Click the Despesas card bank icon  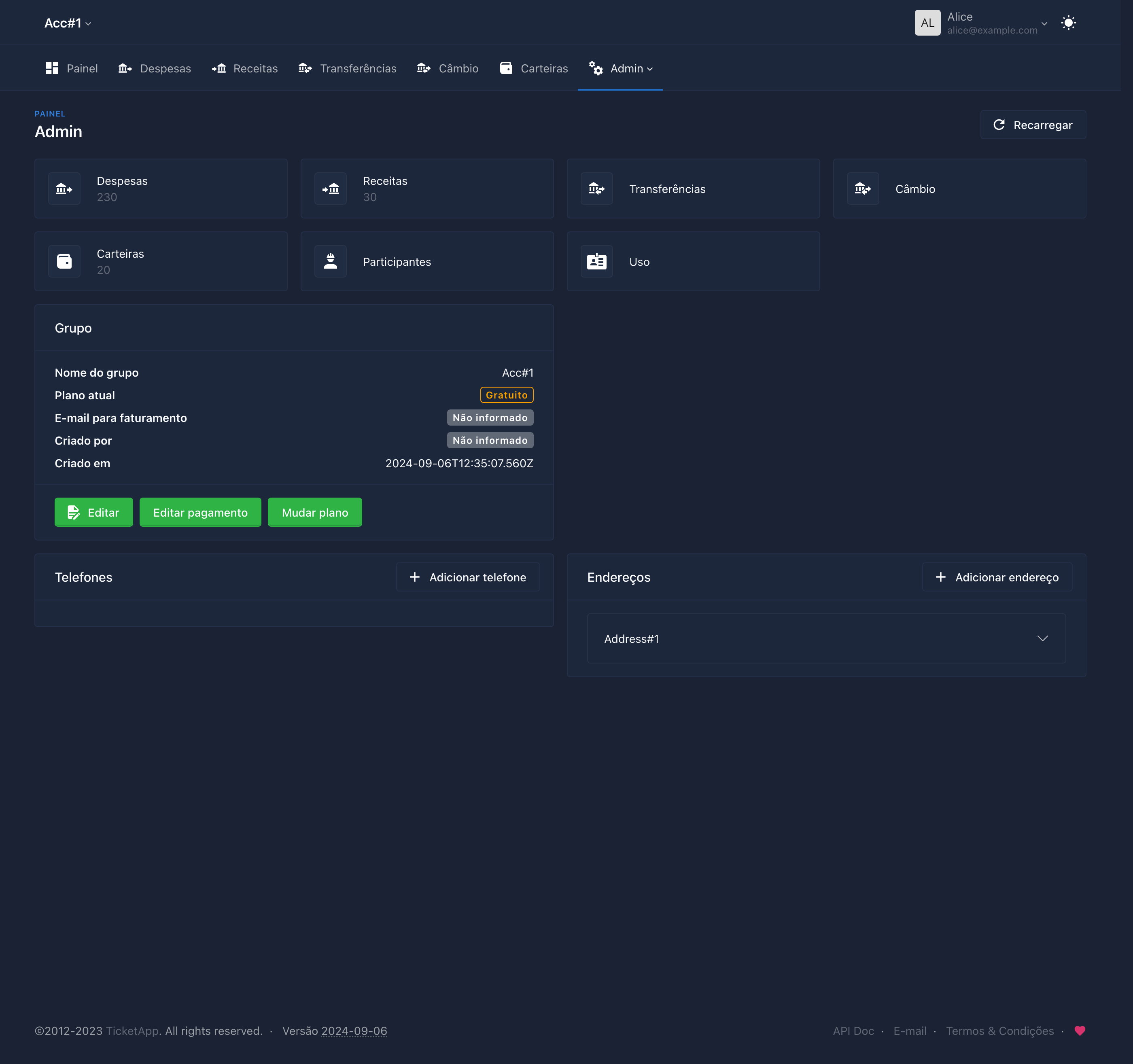pos(64,189)
